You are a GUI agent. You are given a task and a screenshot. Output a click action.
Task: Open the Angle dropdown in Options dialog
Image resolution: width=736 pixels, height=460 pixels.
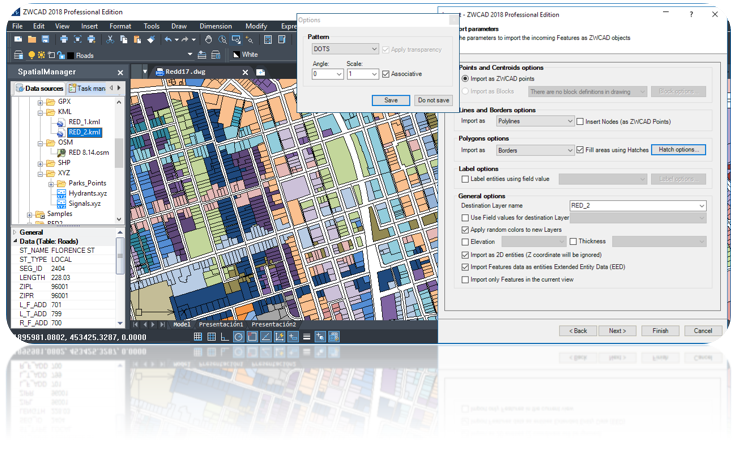coord(328,74)
